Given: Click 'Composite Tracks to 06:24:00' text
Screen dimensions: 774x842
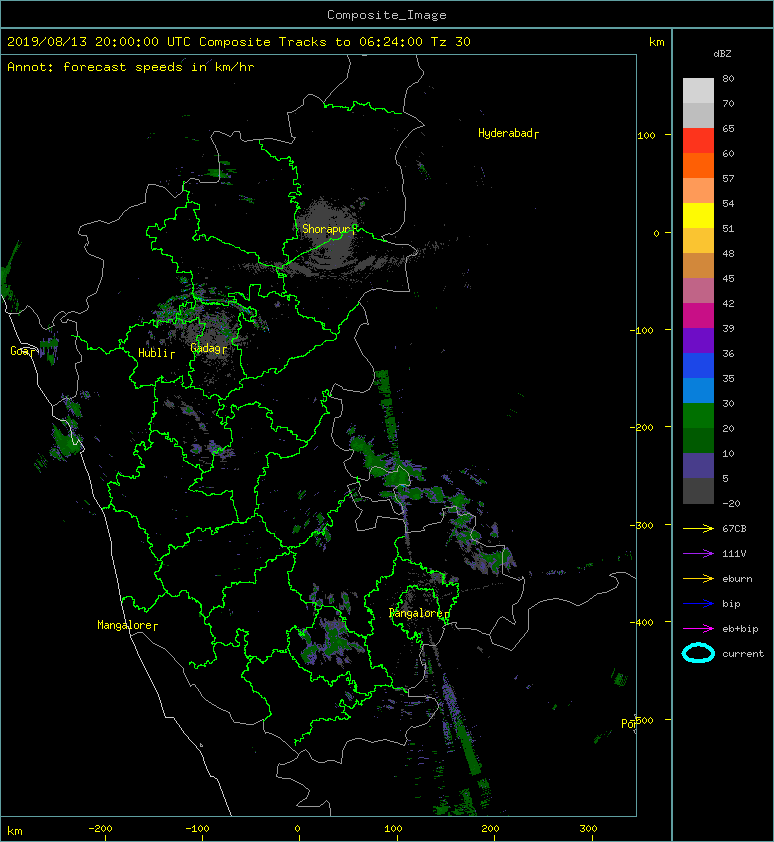Looking at the screenshot, I should click(311, 42).
